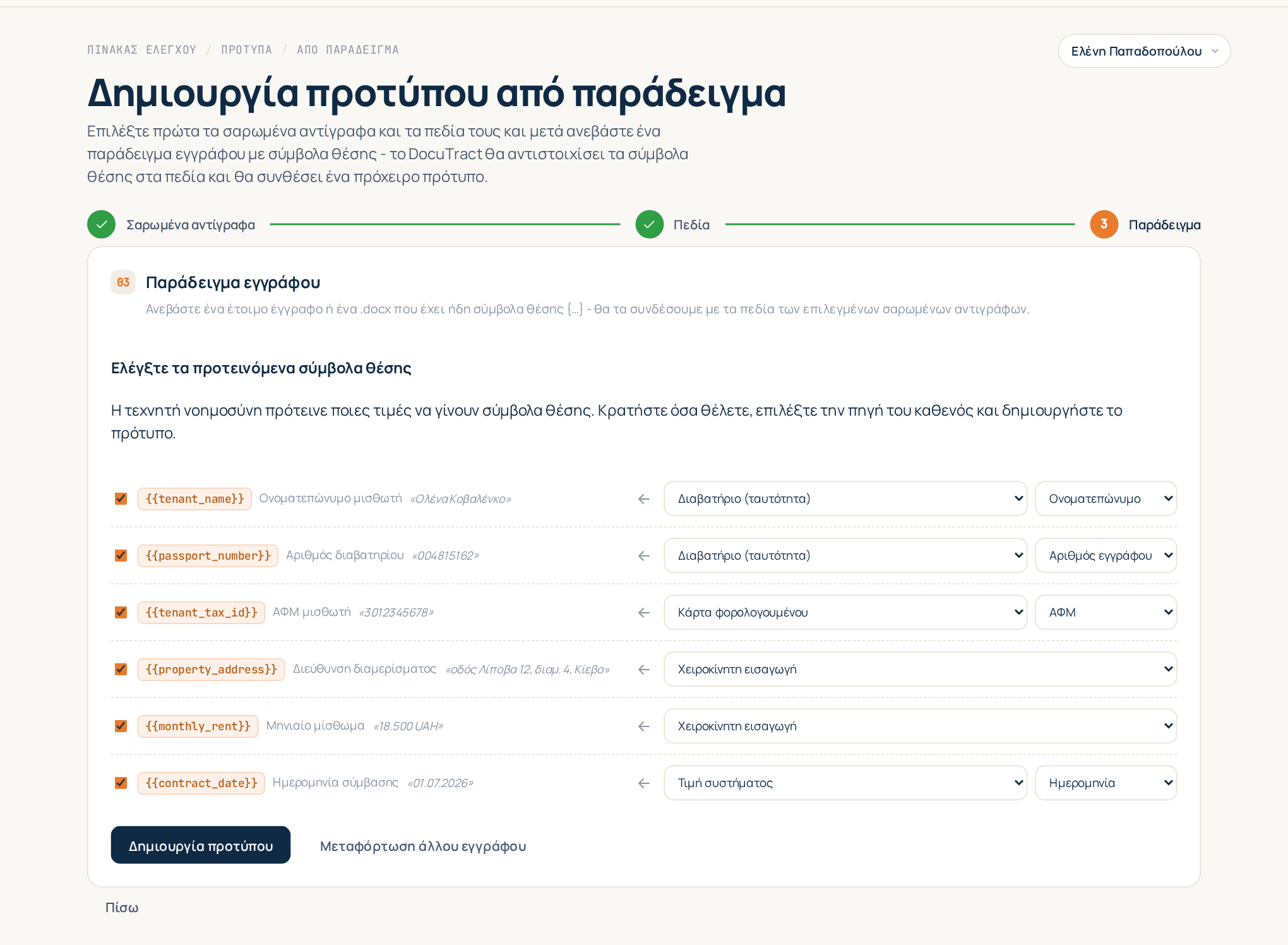Deselect the monthly_rent checkbox
This screenshot has width=1288, height=945.
[121, 726]
